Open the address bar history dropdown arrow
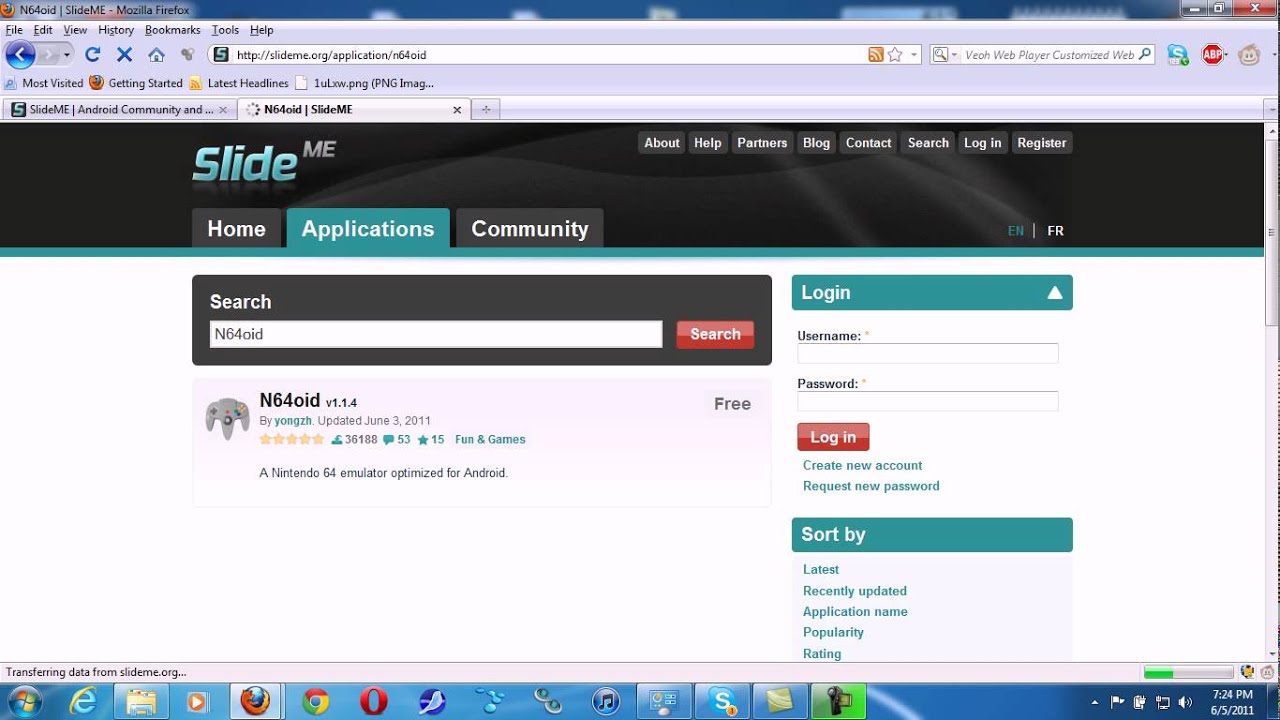The image size is (1280, 720). [914, 55]
